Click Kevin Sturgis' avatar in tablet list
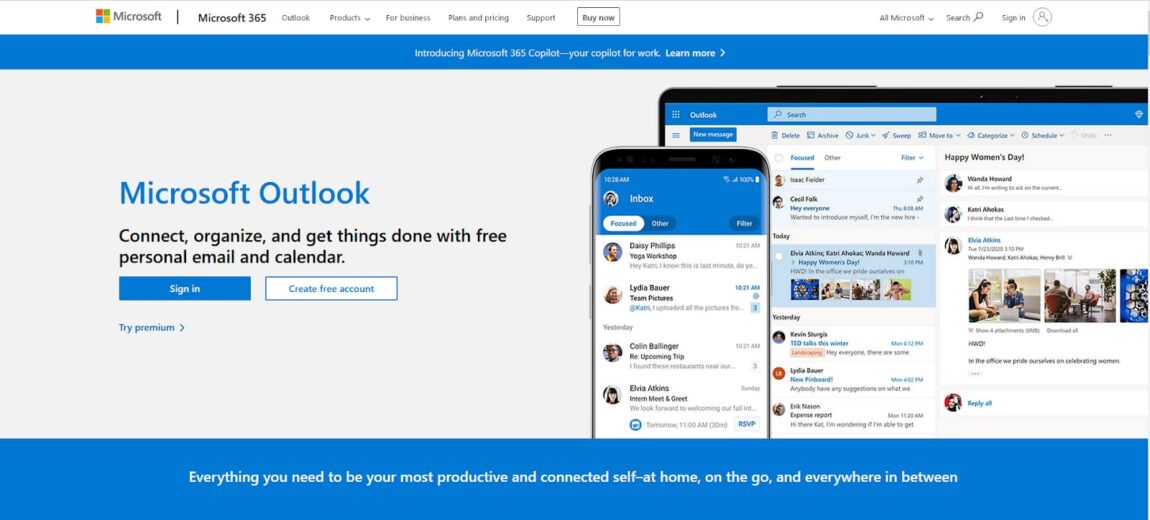The width and height of the screenshot is (1150, 520). (x=779, y=337)
